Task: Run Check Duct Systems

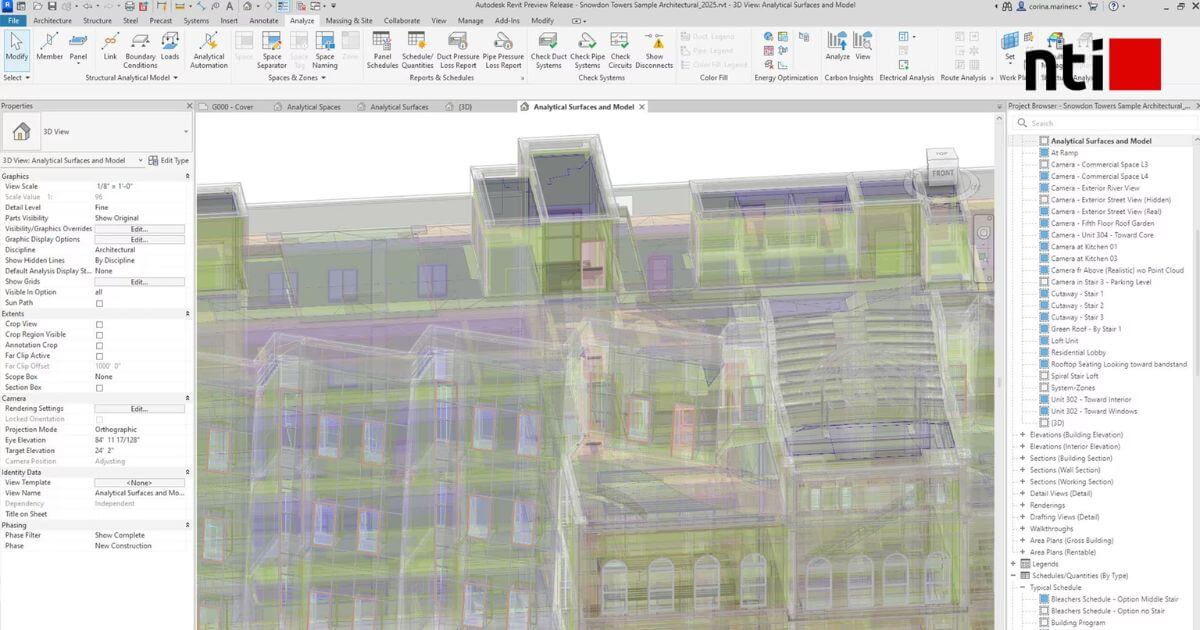Action: (548, 50)
